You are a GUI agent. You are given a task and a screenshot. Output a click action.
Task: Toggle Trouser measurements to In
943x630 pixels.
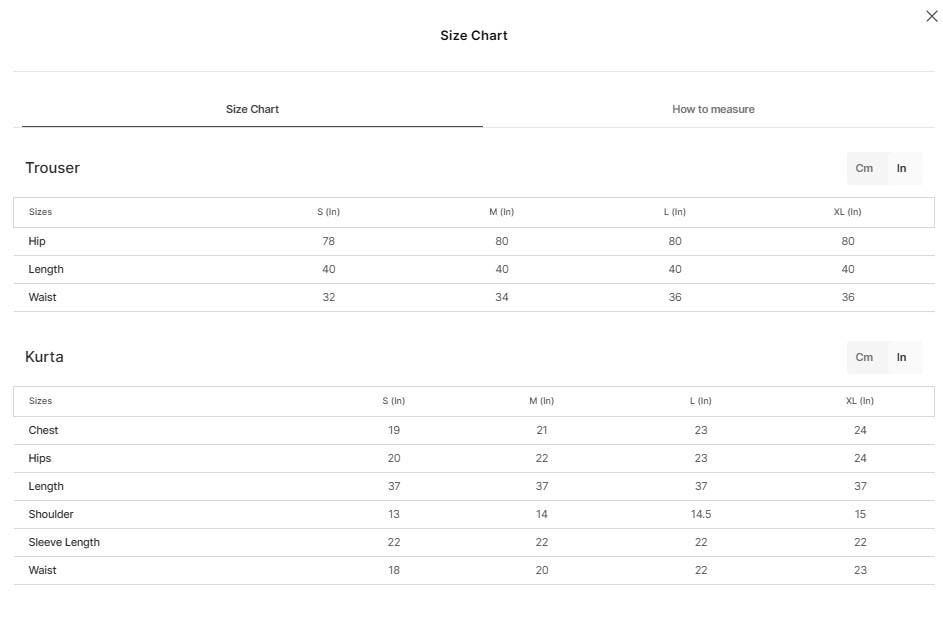pos(902,168)
